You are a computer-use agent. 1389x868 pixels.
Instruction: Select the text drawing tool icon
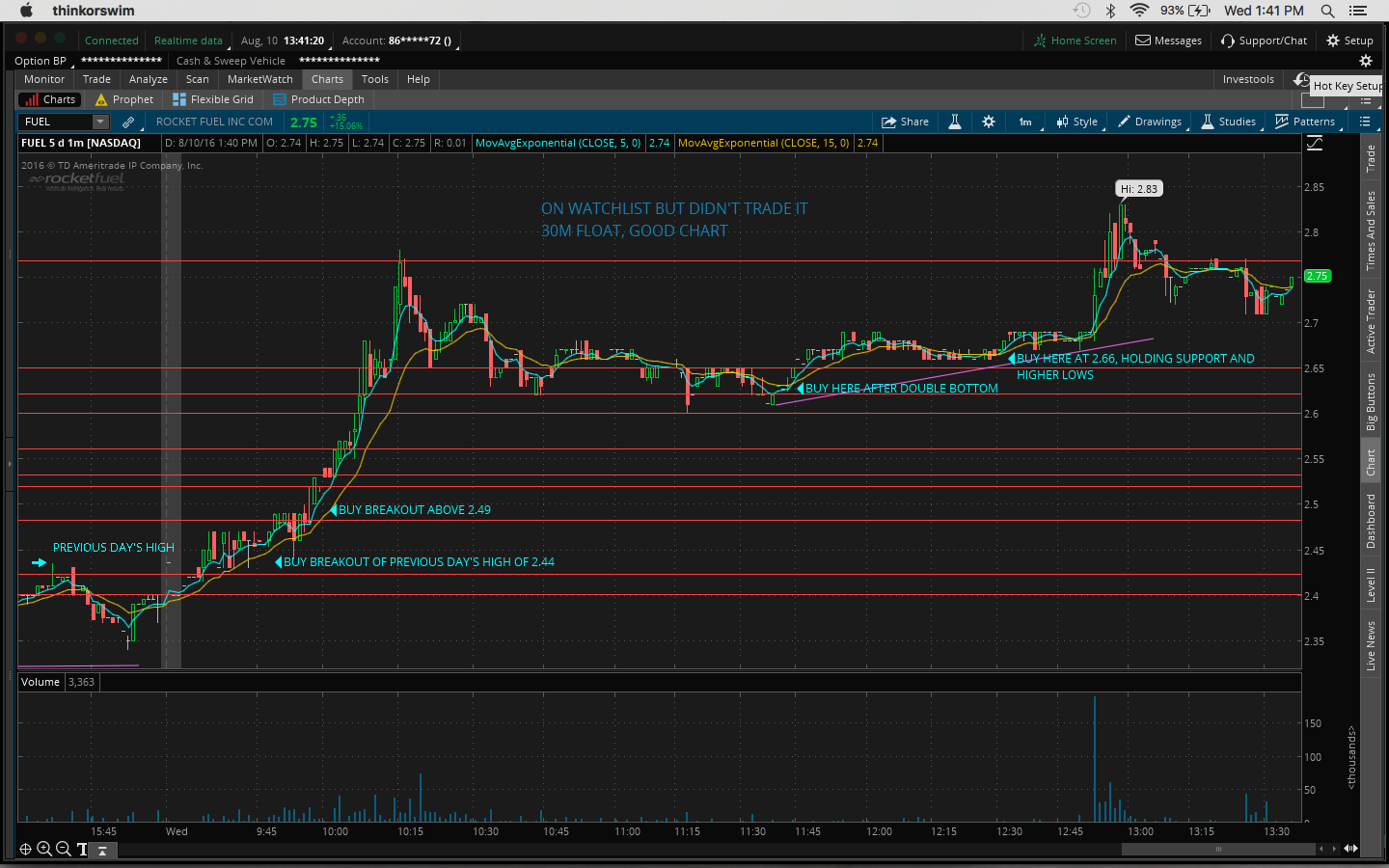[x=82, y=849]
